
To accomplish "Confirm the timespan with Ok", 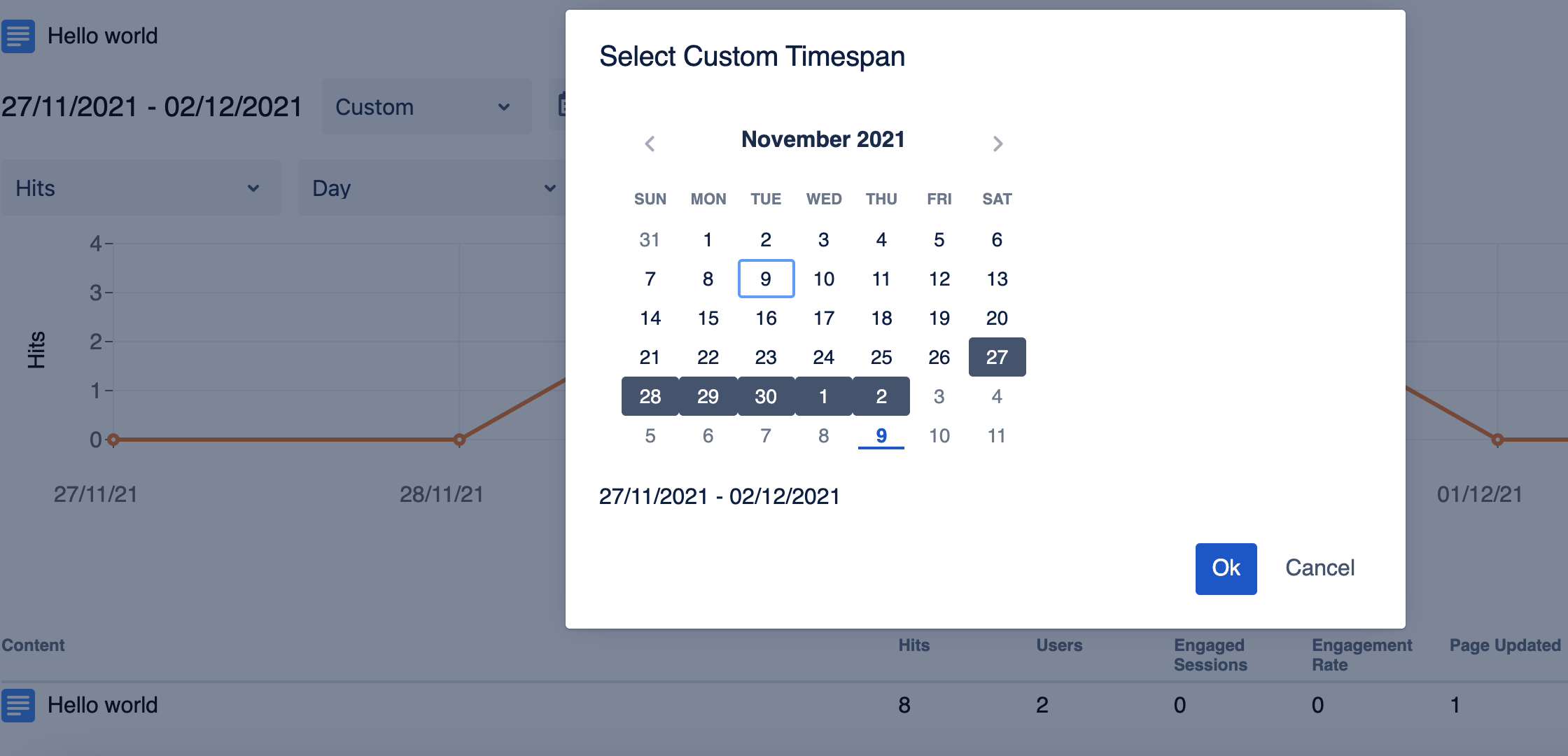I will click(x=1226, y=568).
